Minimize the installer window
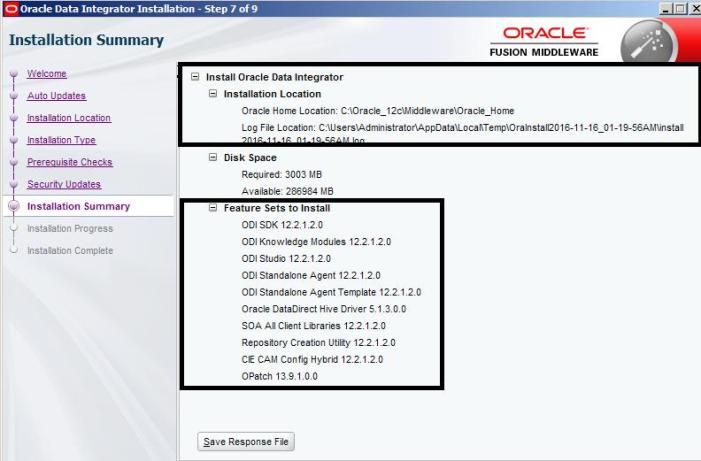The width and height of the screenshot is (701, 461). tap(666, 8)
